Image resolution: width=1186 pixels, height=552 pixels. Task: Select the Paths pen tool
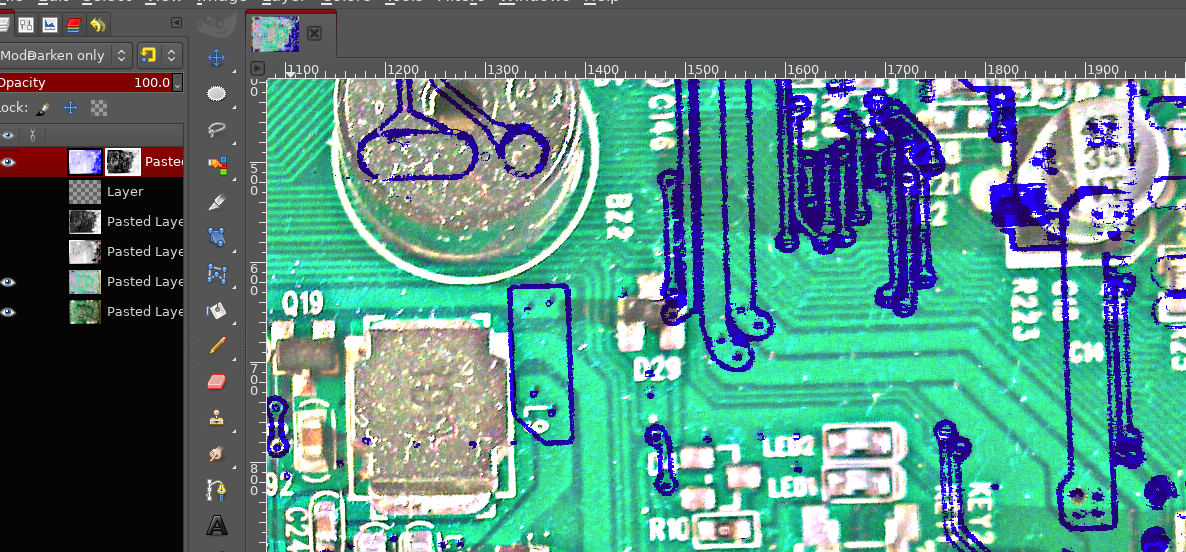[x=217, y=490]
